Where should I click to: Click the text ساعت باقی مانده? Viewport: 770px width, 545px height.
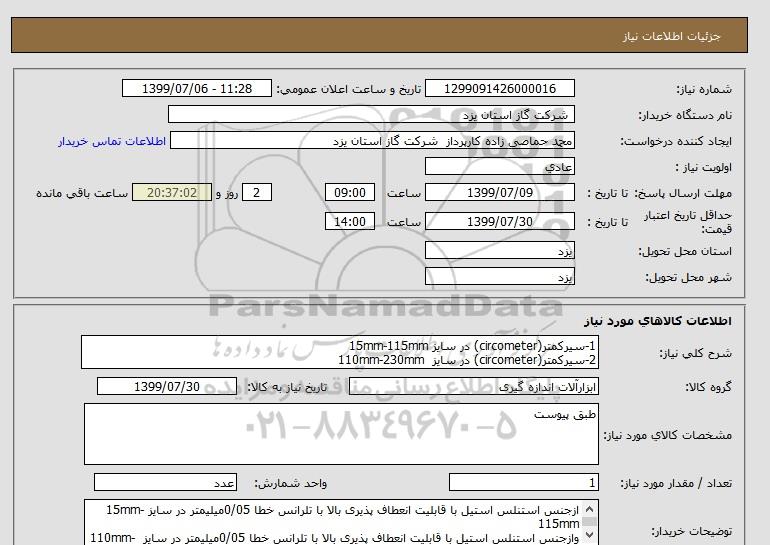82,193
